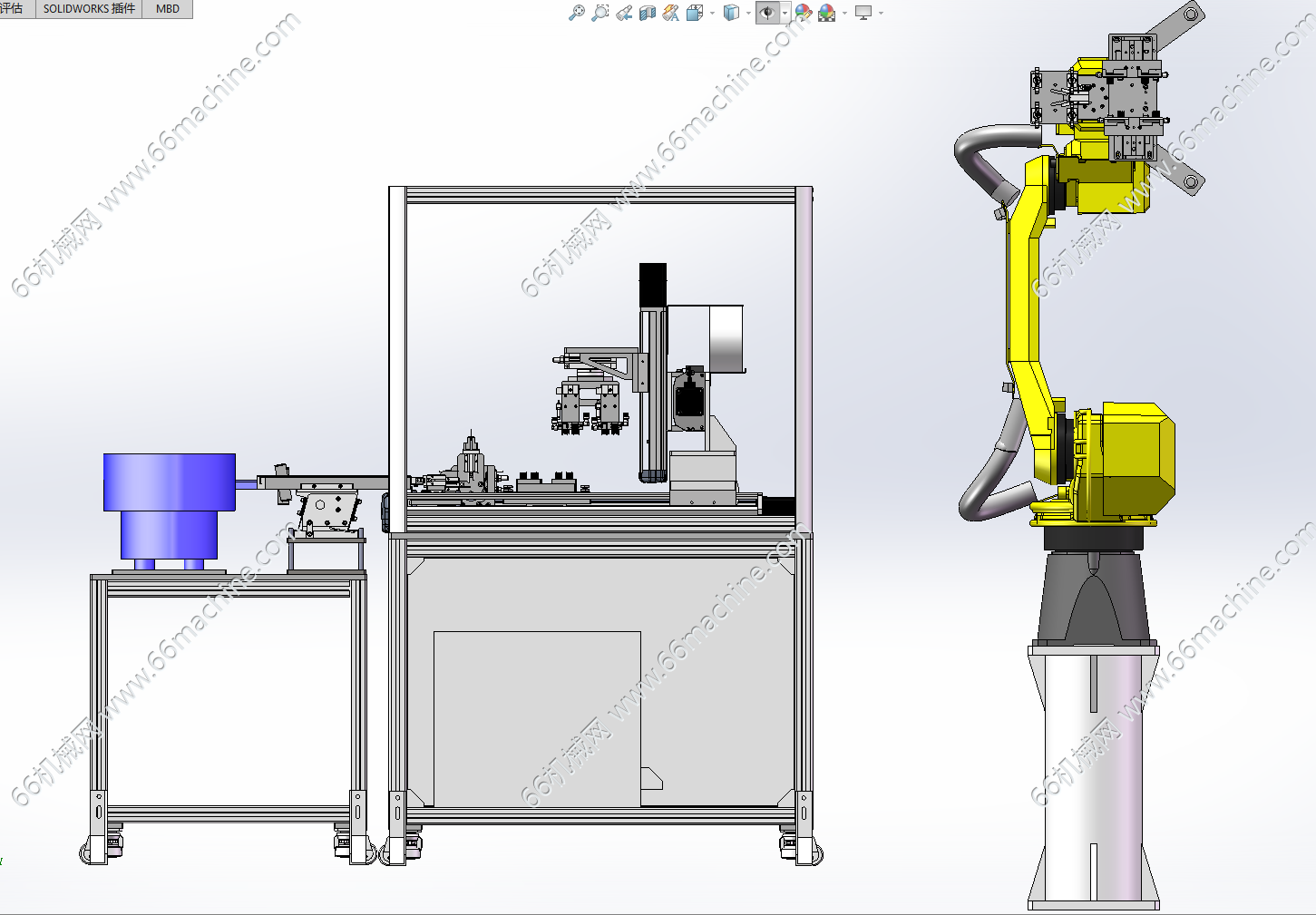Open the MBD tab
The height and width of the screenshot is (915, 1316).
[x=168, y=9]
